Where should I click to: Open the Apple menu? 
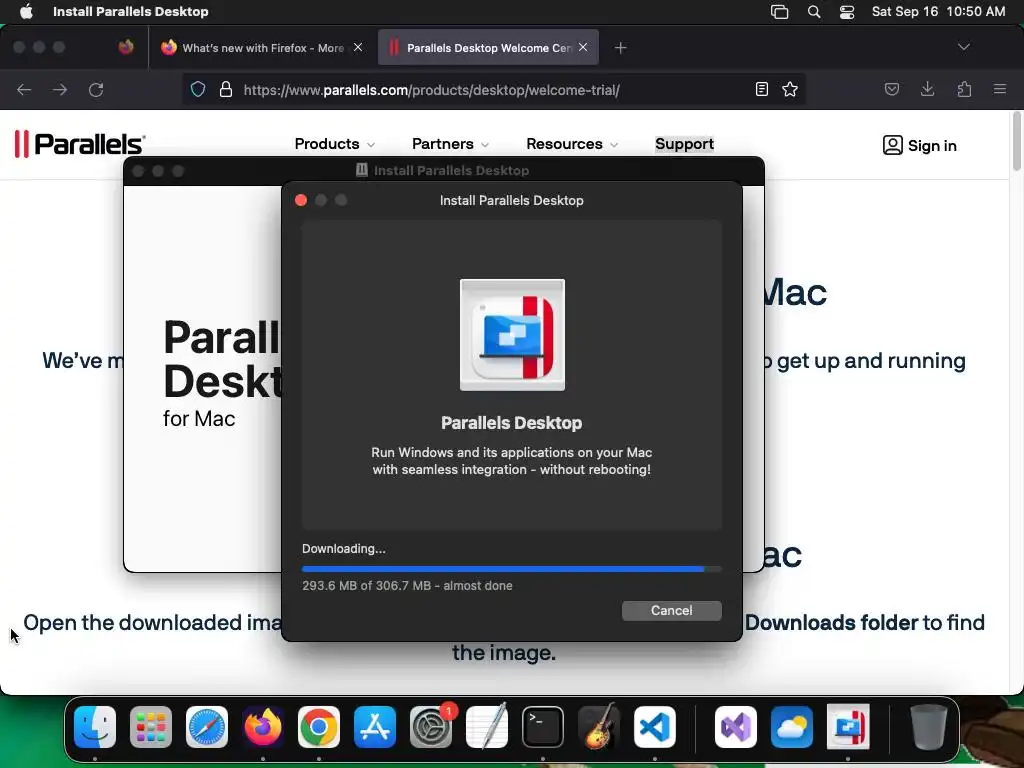(x=26, y=12)
